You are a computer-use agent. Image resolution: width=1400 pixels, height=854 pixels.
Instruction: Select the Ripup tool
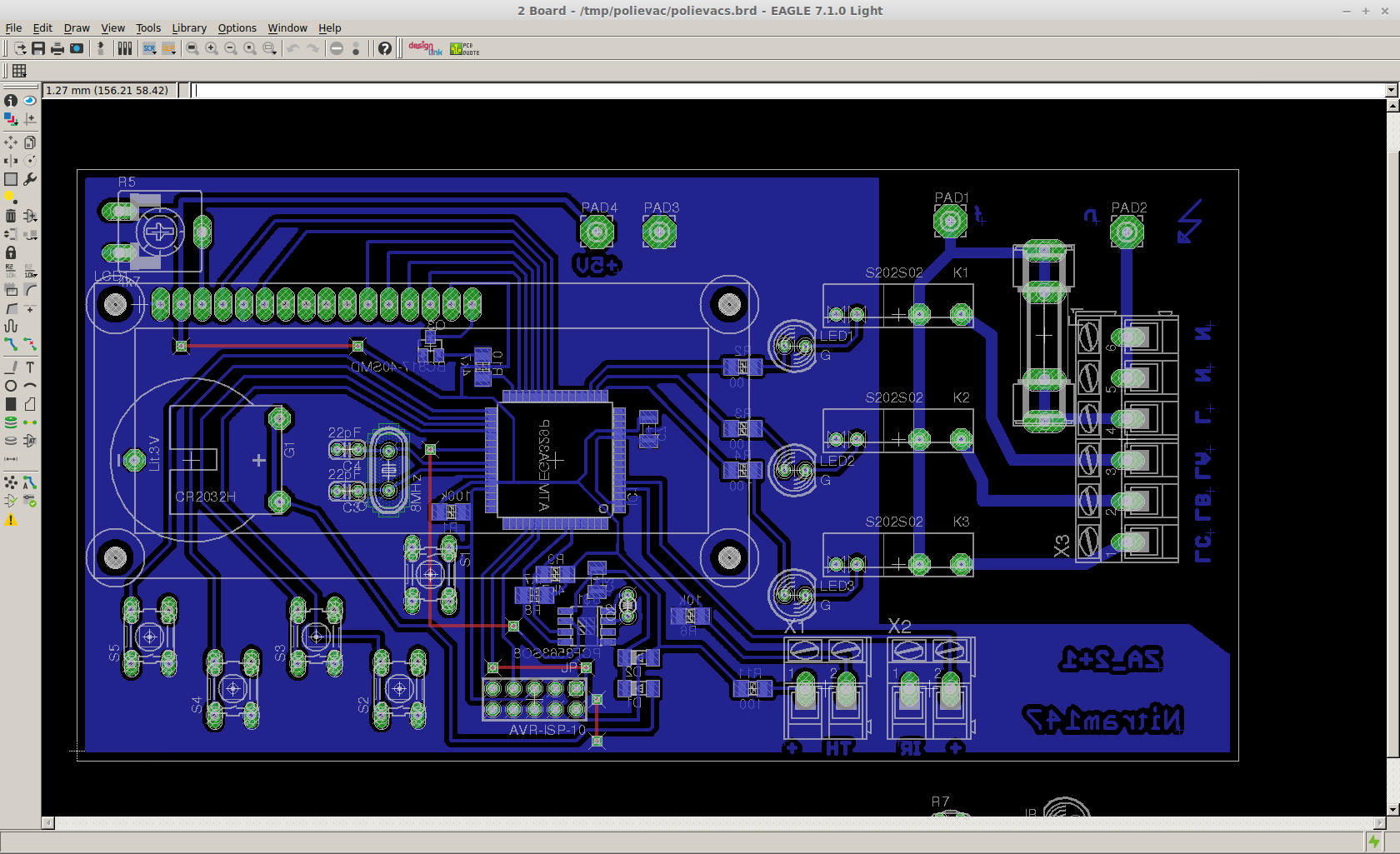tap(30, 343)
